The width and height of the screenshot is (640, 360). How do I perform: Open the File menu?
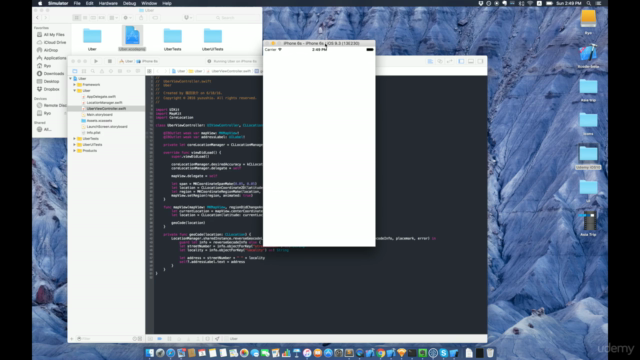point(77,3)
